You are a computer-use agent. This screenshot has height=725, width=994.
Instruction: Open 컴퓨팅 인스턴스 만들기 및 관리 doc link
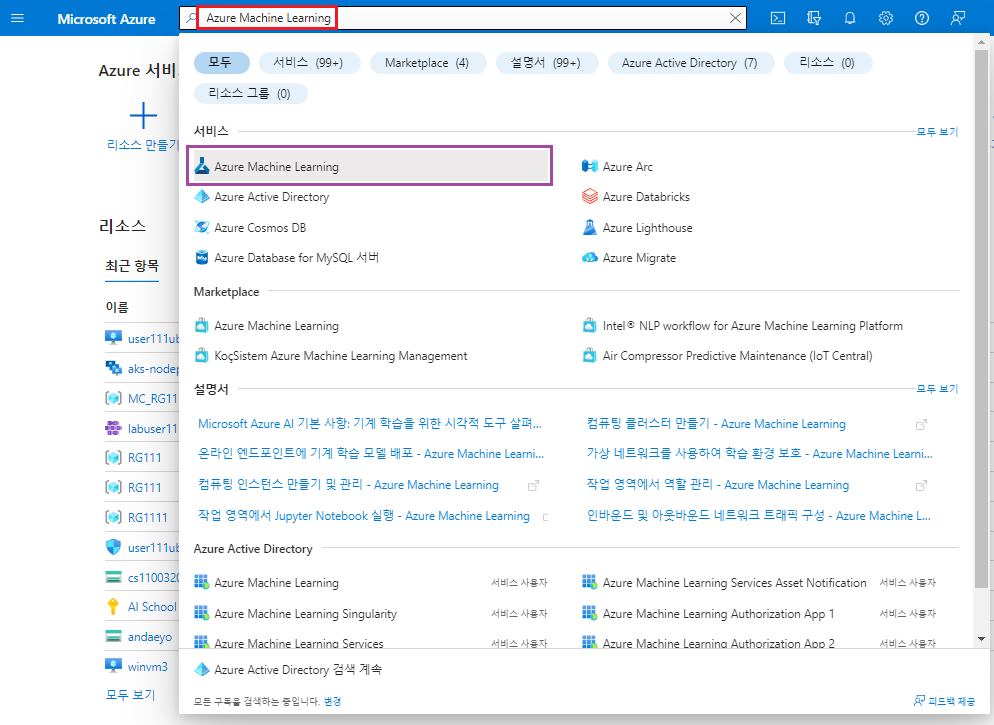click(x=348, y=485)
